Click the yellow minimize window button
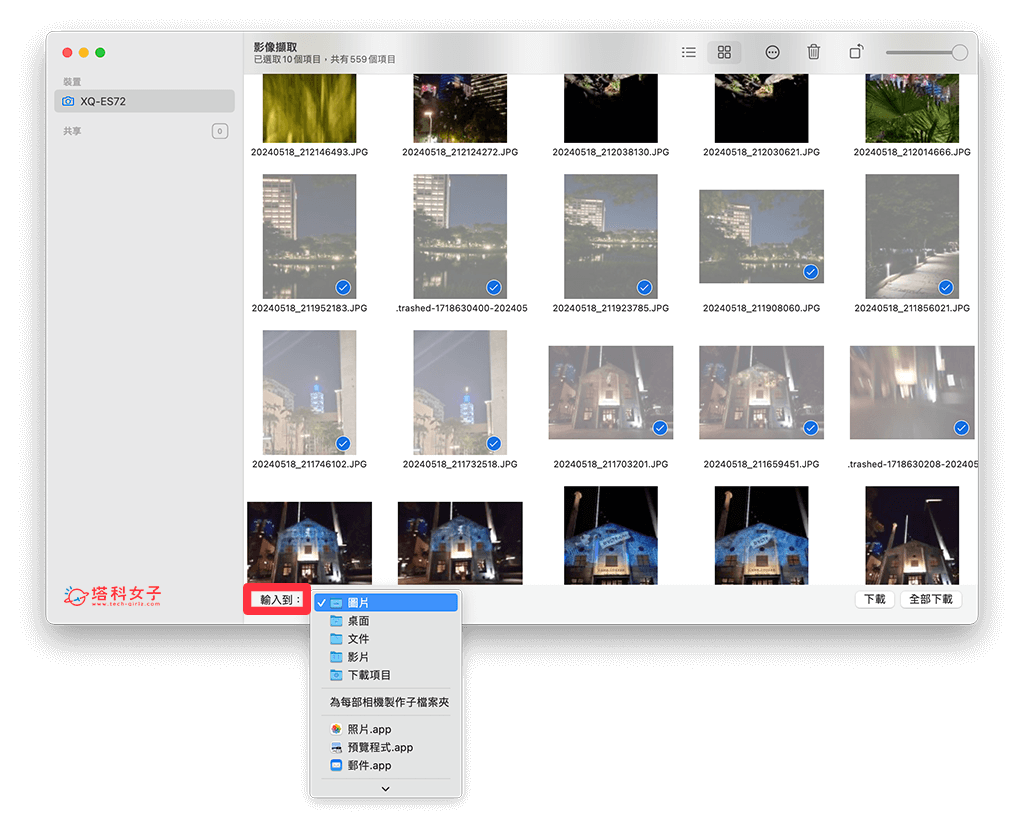 [84, 52]
